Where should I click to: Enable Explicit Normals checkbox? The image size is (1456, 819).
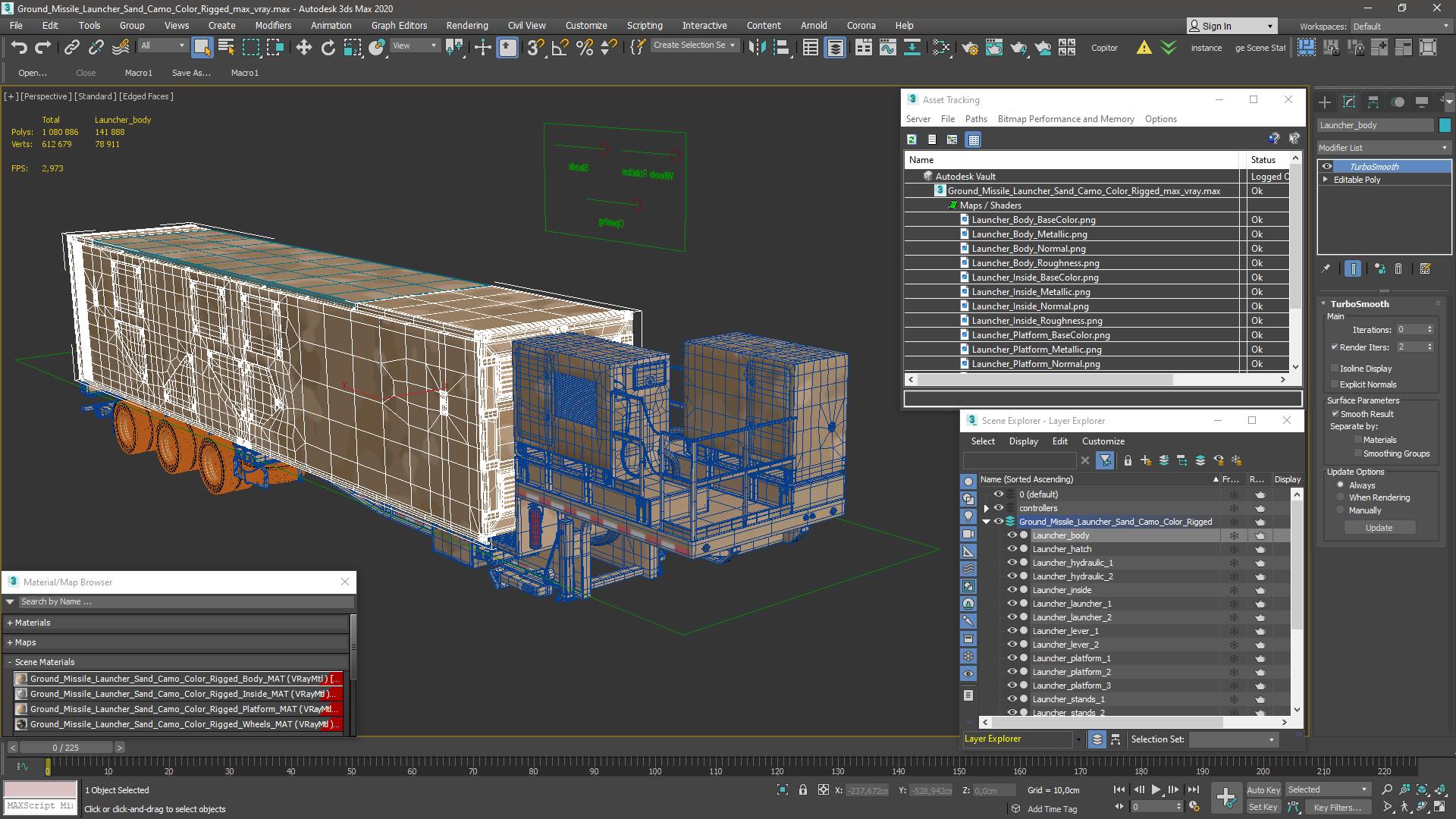click(x=1335, y=384)
